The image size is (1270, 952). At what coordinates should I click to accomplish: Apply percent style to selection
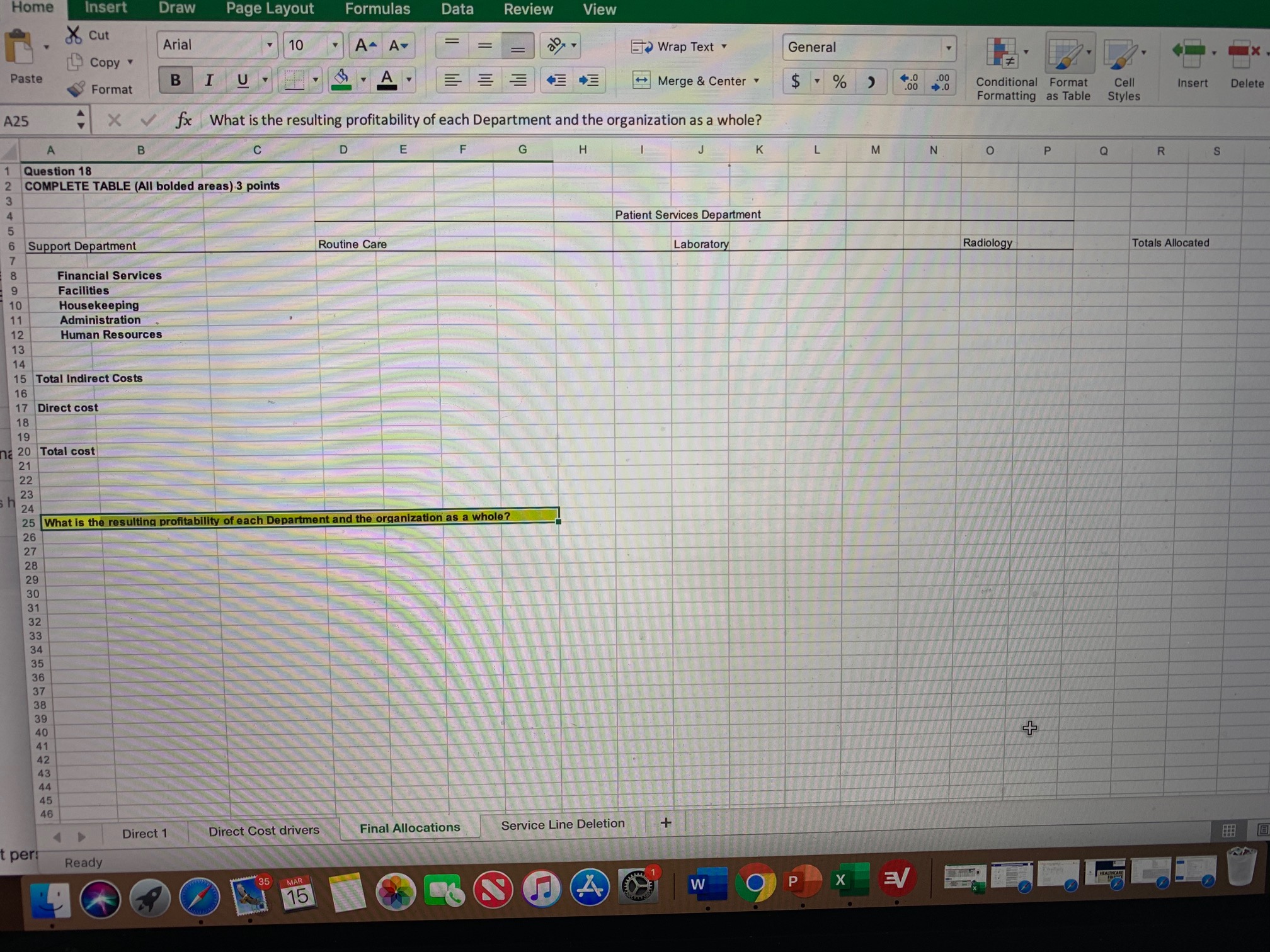838,81
